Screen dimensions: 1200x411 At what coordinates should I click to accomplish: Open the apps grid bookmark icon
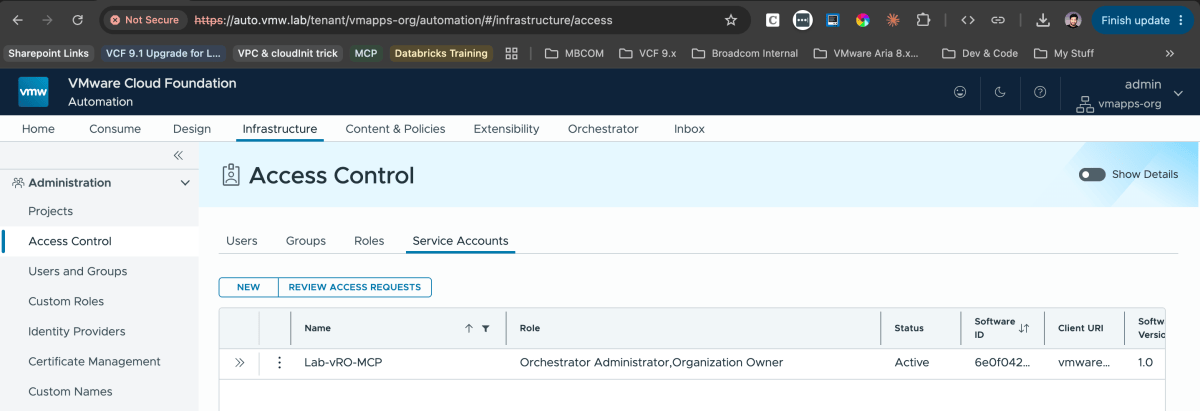coord(512,53)
